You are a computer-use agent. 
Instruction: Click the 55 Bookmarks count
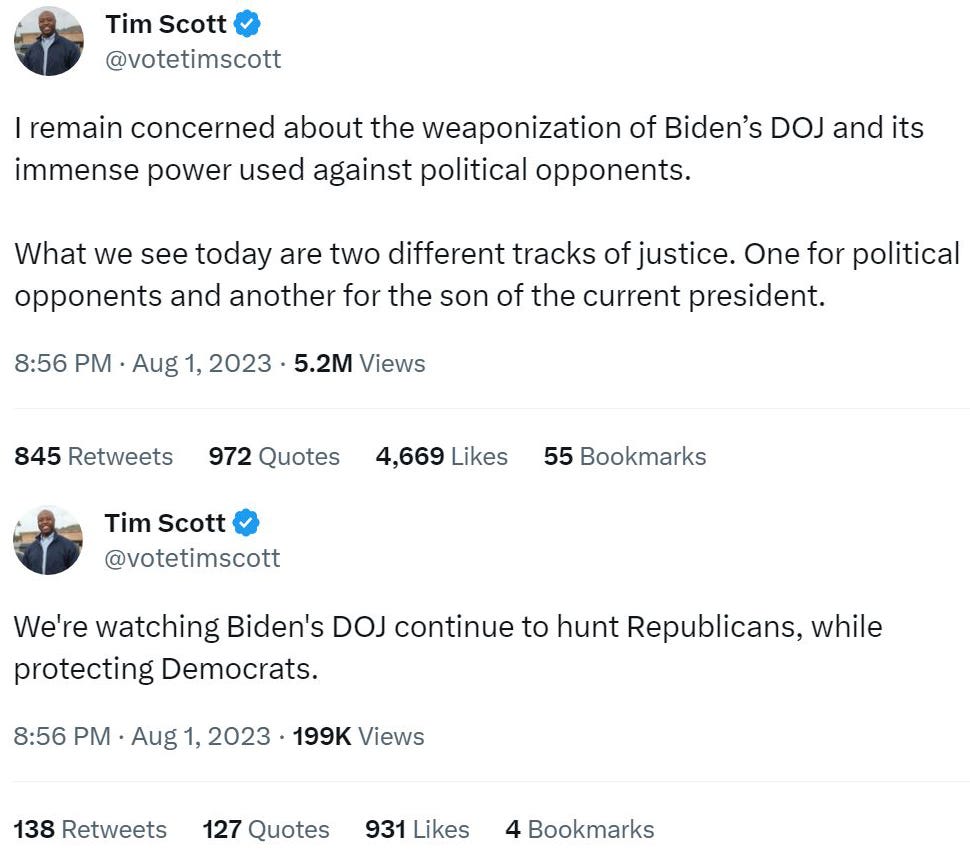click(x=625, y=457)
